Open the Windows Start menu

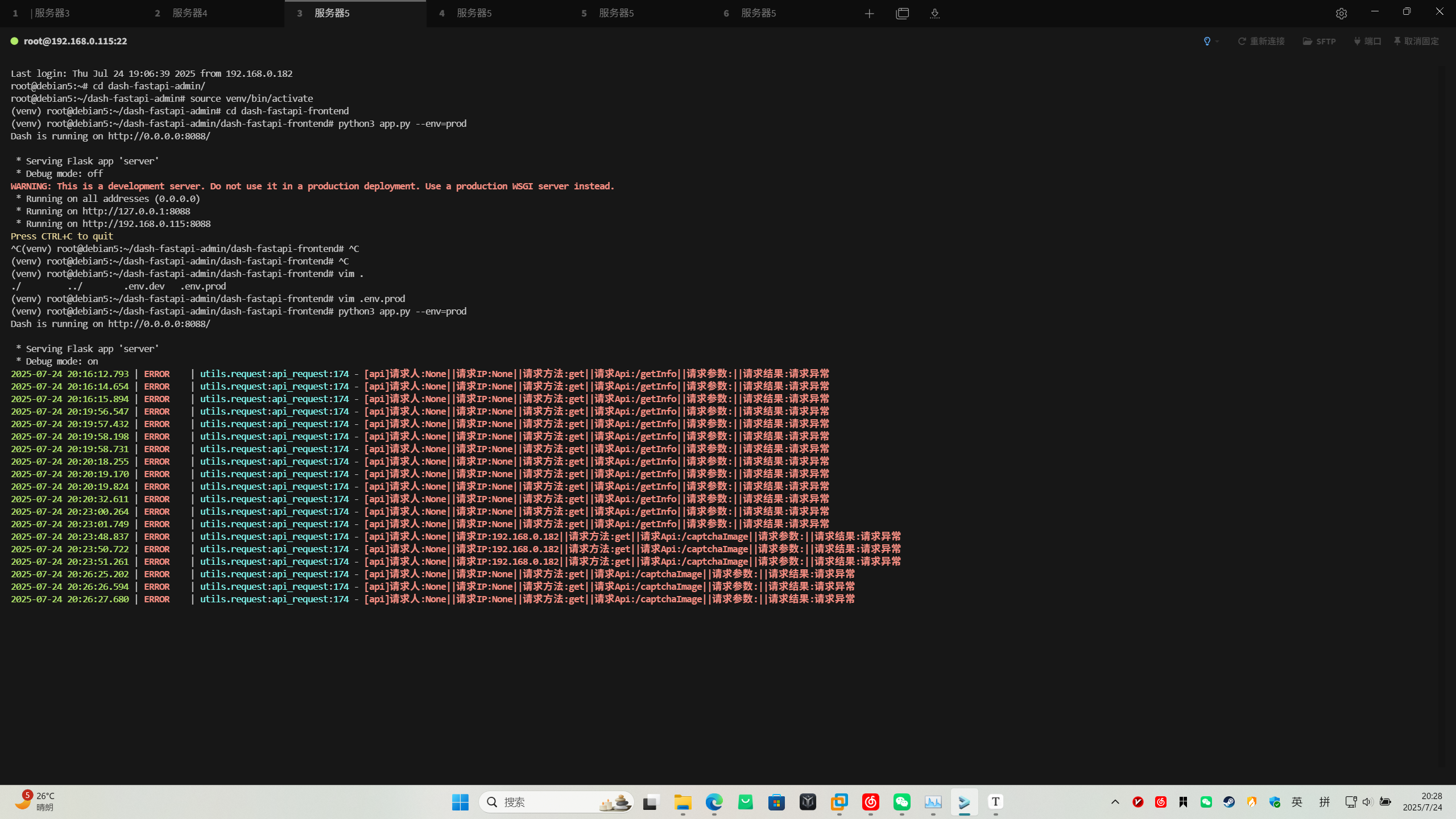(x=460, y=802)
